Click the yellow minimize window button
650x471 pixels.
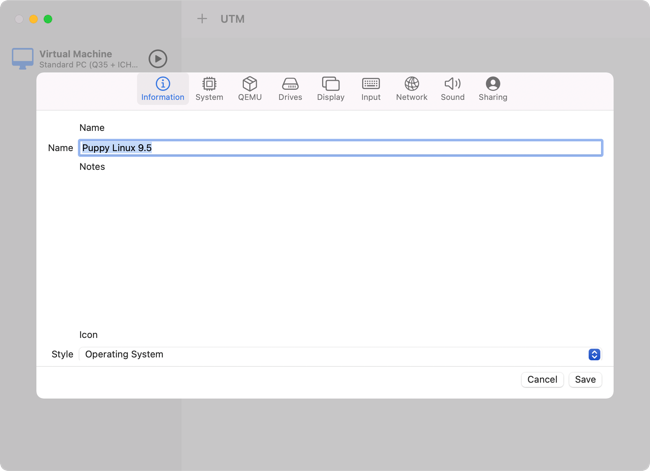34,19
